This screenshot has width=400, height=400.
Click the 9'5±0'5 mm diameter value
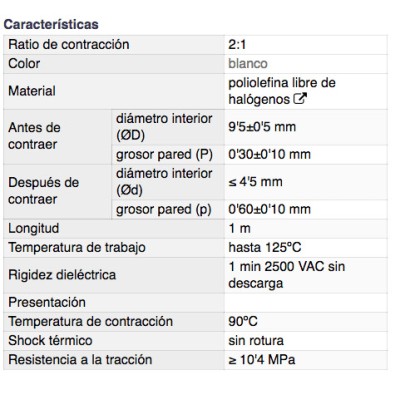click(262, 127)
